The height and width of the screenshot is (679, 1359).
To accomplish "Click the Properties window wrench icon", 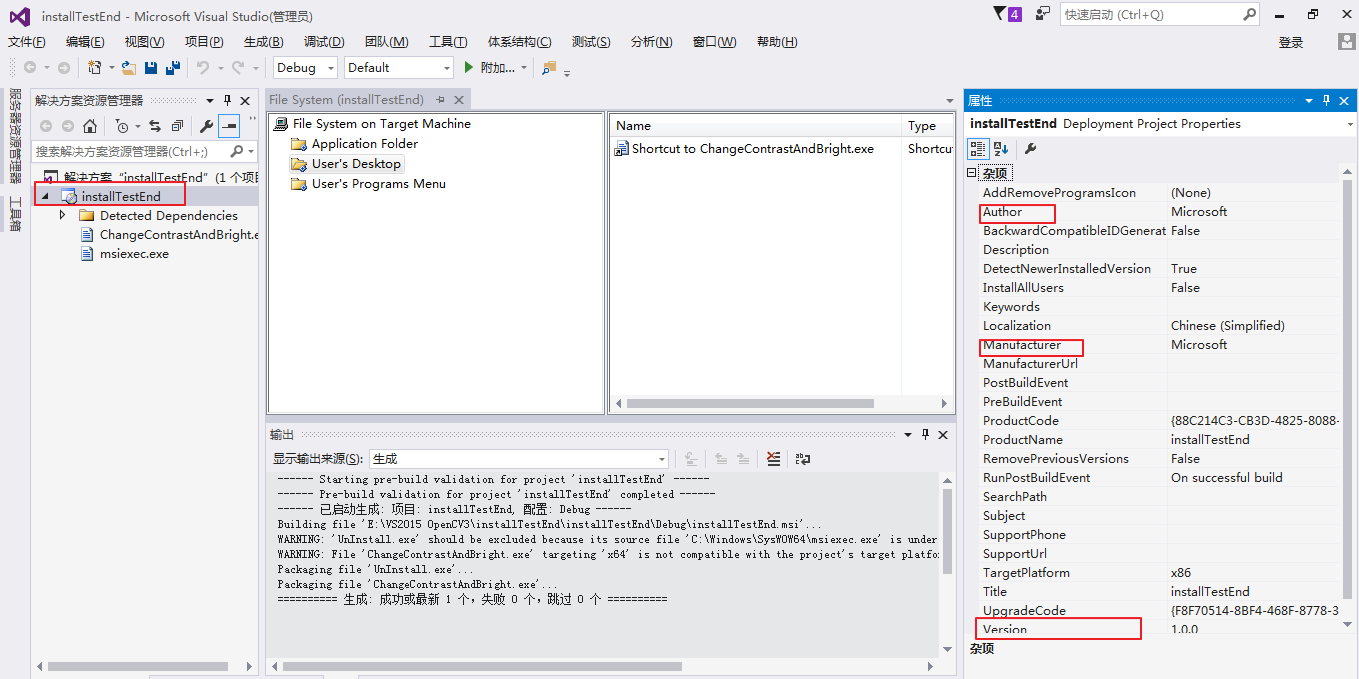I will pyautogui.click(x=1031, y=147).
